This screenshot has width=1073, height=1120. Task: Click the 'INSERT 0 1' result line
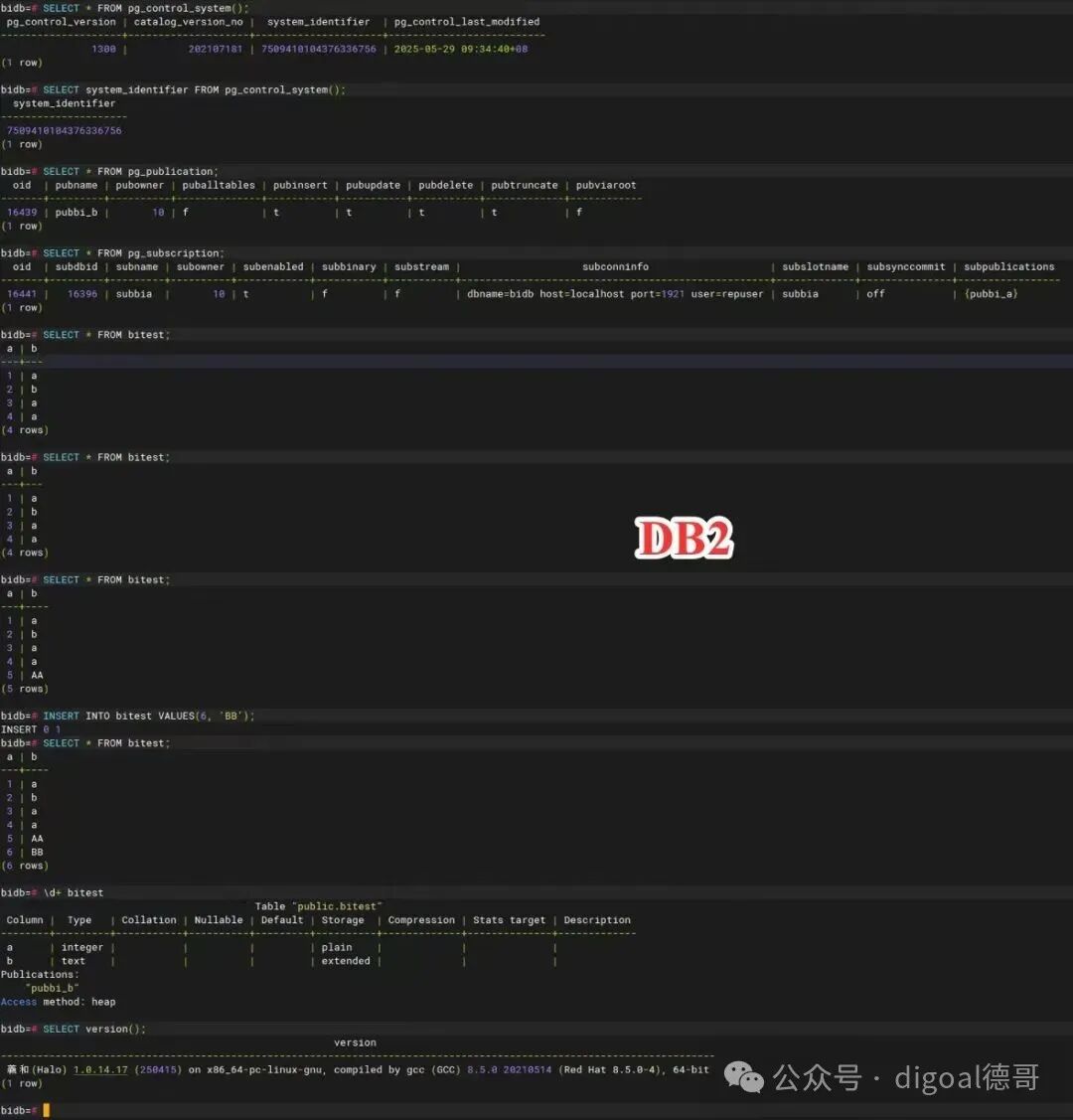coord(31,729)
